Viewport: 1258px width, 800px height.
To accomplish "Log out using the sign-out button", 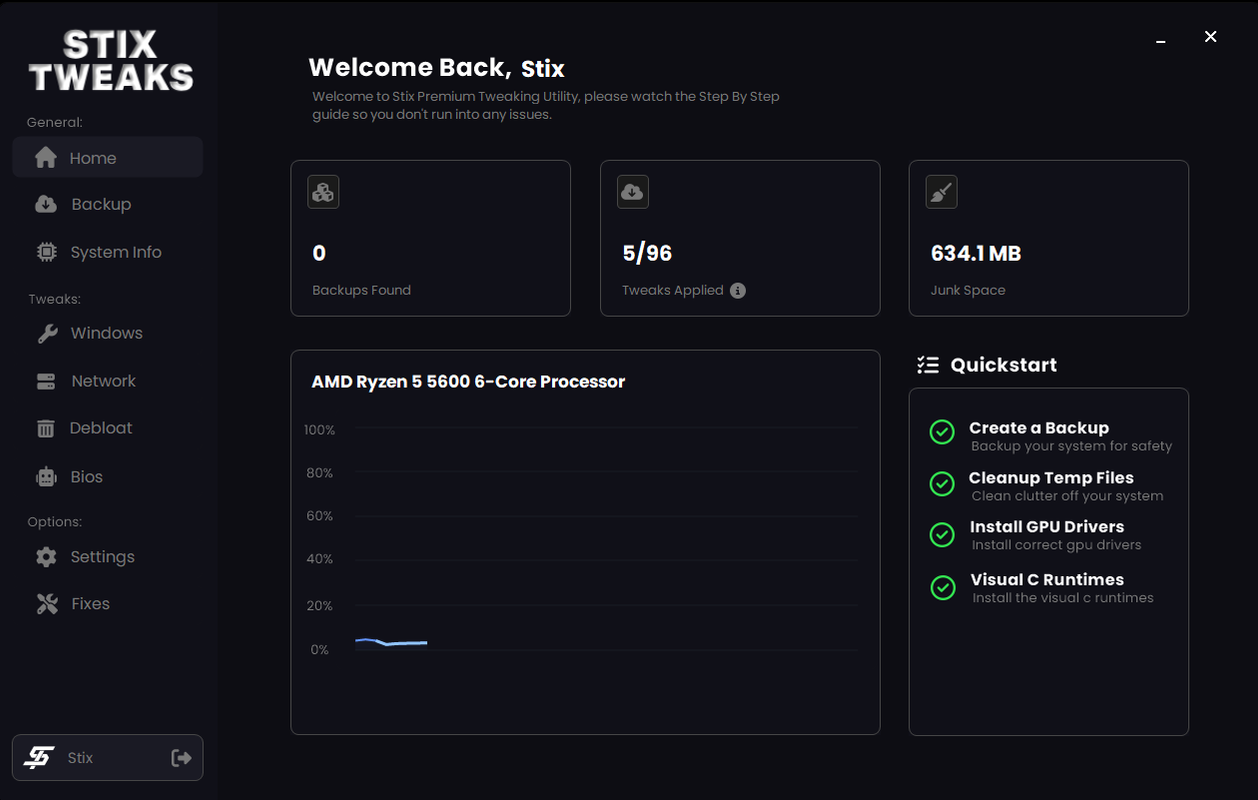I will coord(181,757).
